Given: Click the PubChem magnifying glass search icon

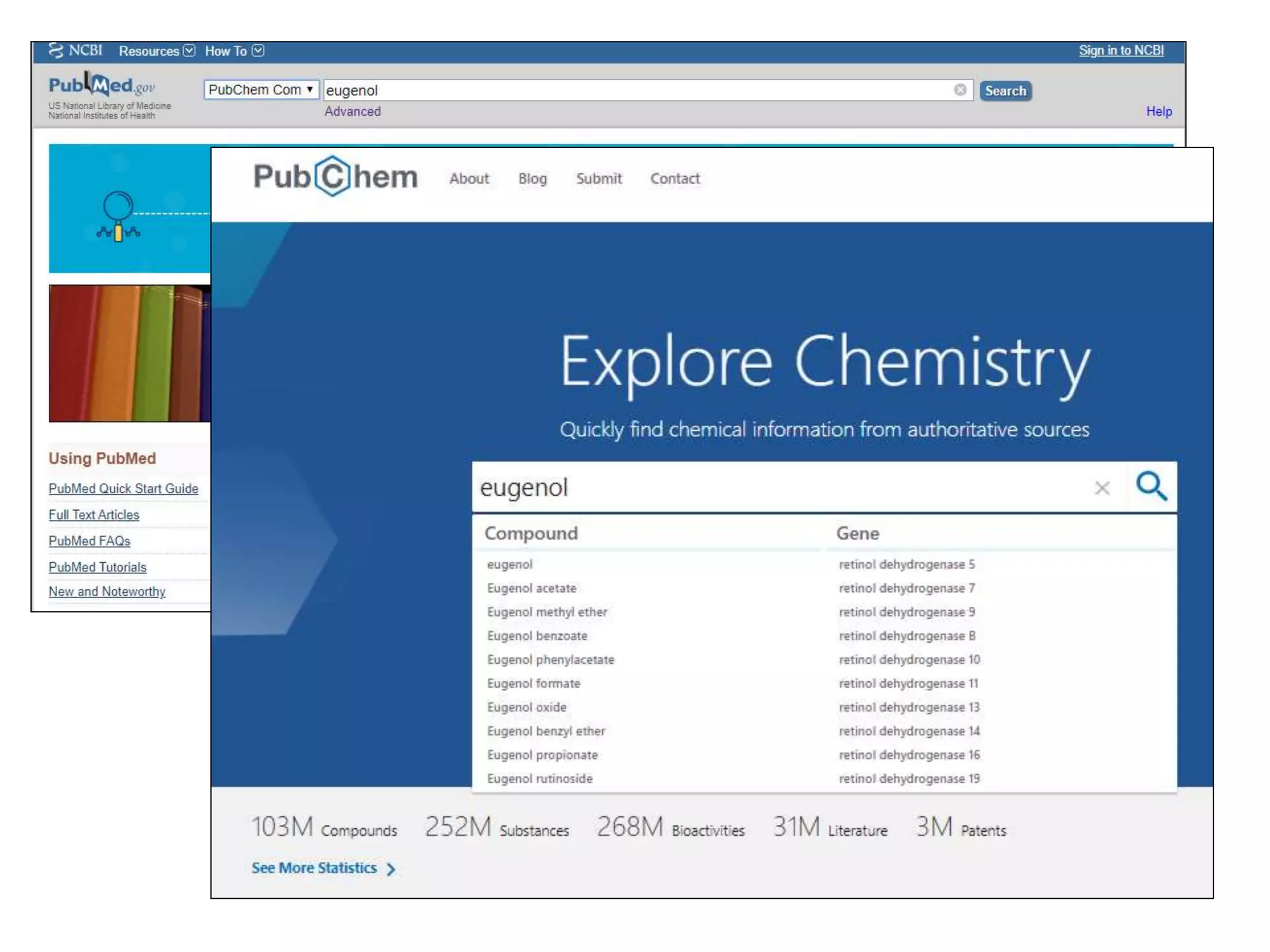Looking at the screenshot, I should [1151, 487].
